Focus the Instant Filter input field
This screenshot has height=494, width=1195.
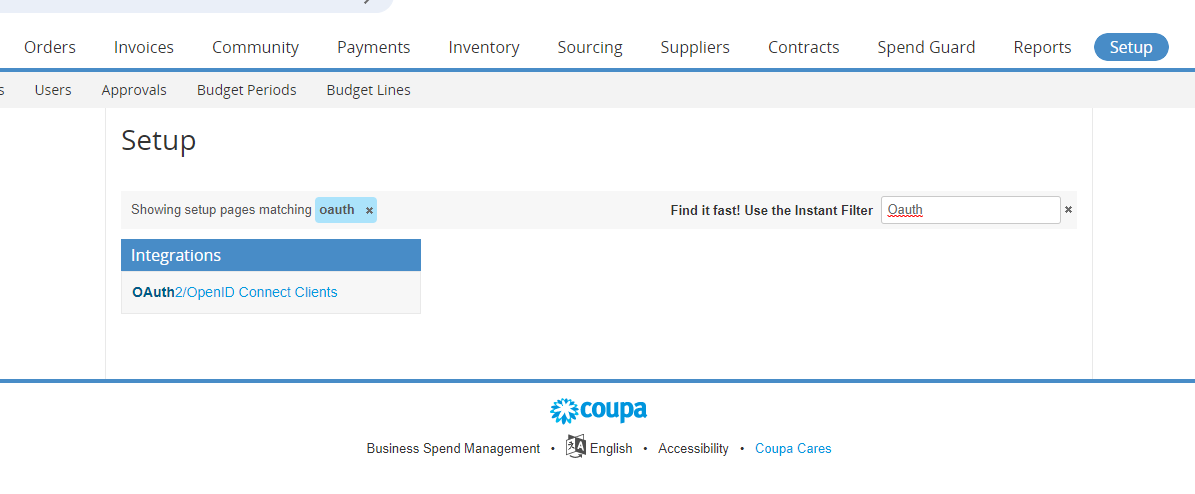[970, 210]
